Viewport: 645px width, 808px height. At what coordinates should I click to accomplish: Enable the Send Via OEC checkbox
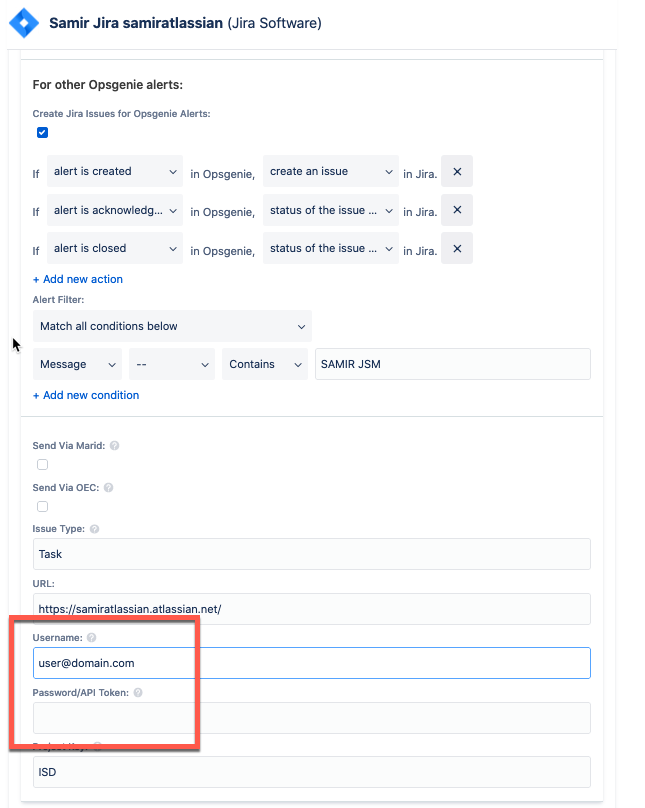pos(42,507)
